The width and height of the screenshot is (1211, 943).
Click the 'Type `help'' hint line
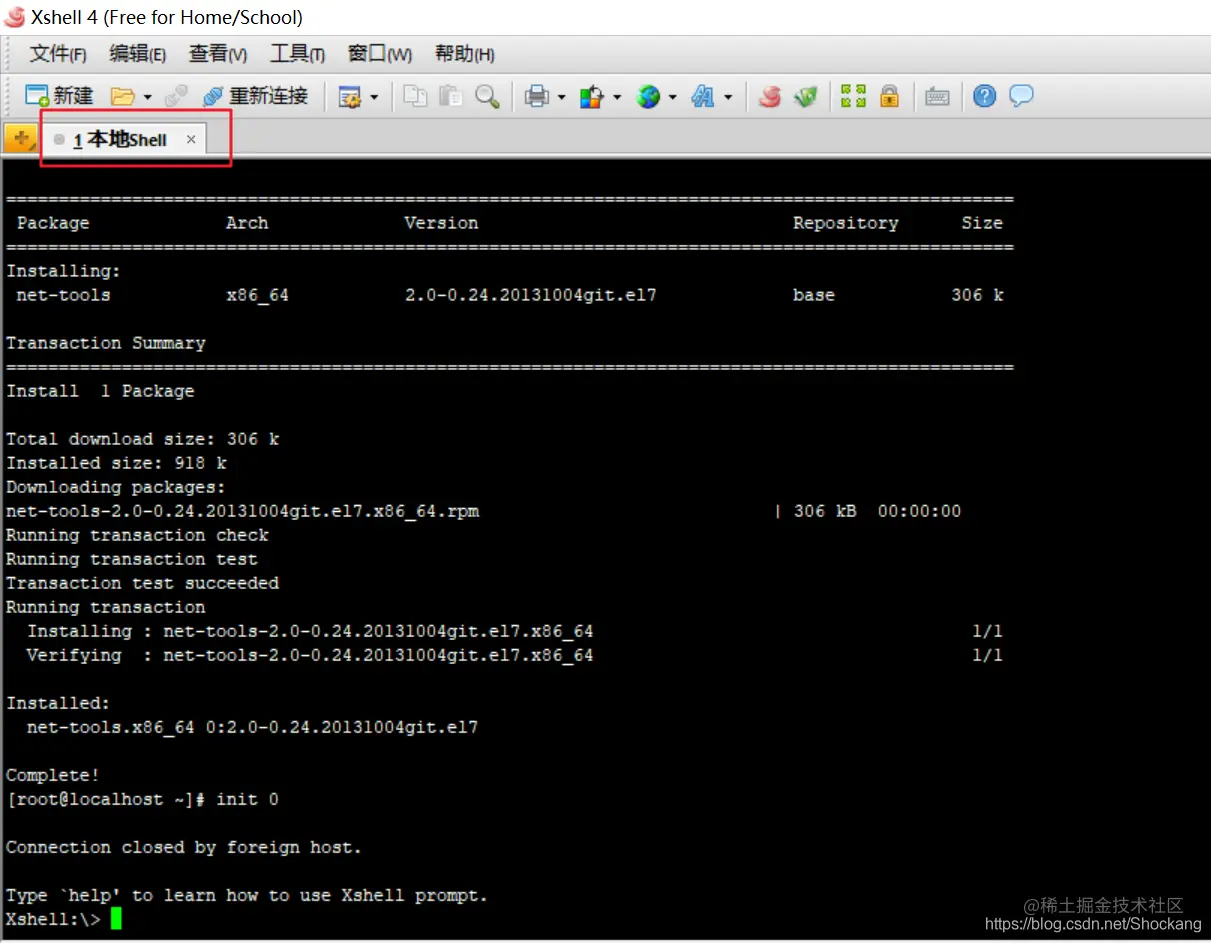[x=247, y=895]
